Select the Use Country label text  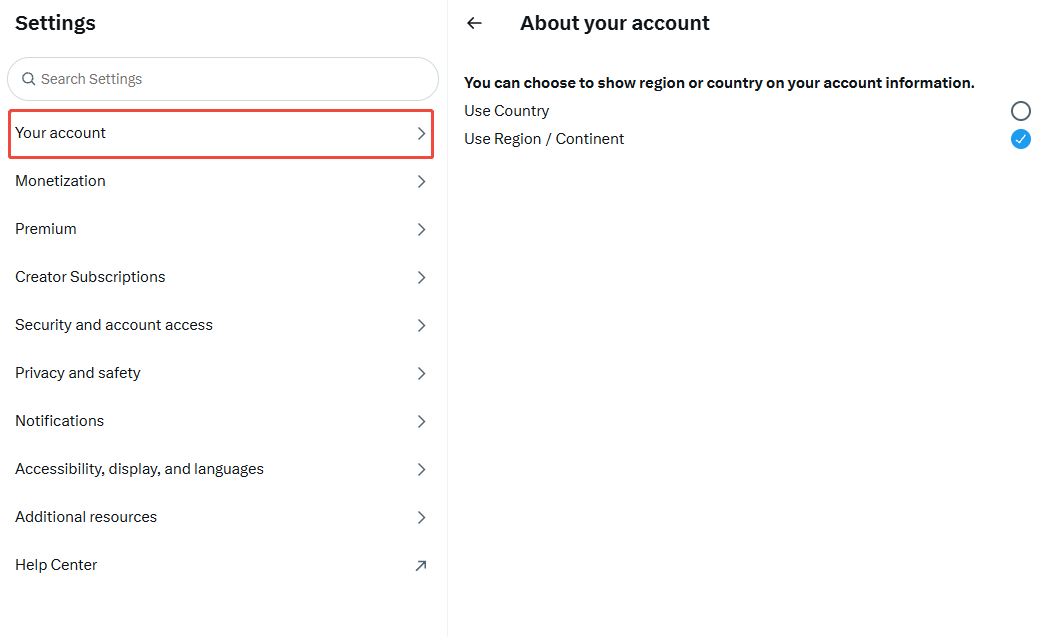pyautogui.click(x=506, y=110)
